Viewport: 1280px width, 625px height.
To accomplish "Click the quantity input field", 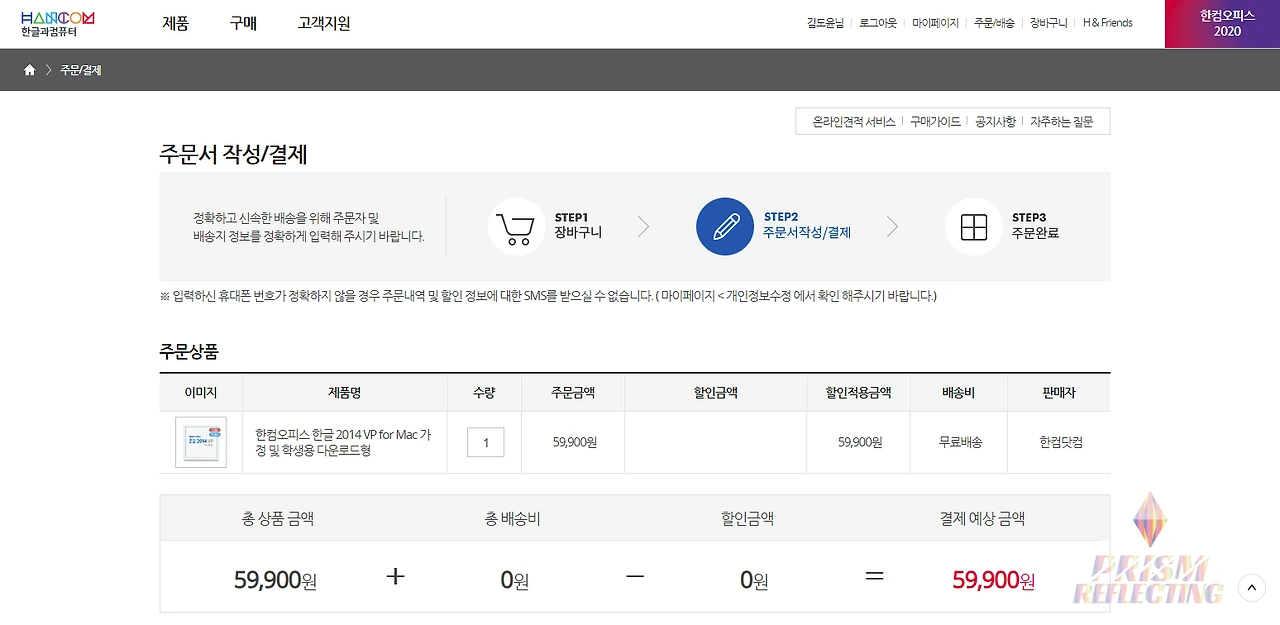I will pos(485,442).
